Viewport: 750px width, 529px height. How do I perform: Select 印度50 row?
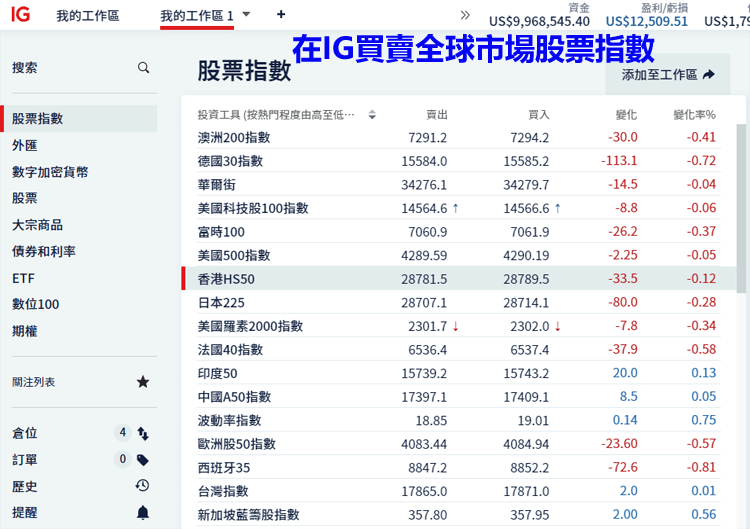tap(459, 373)
